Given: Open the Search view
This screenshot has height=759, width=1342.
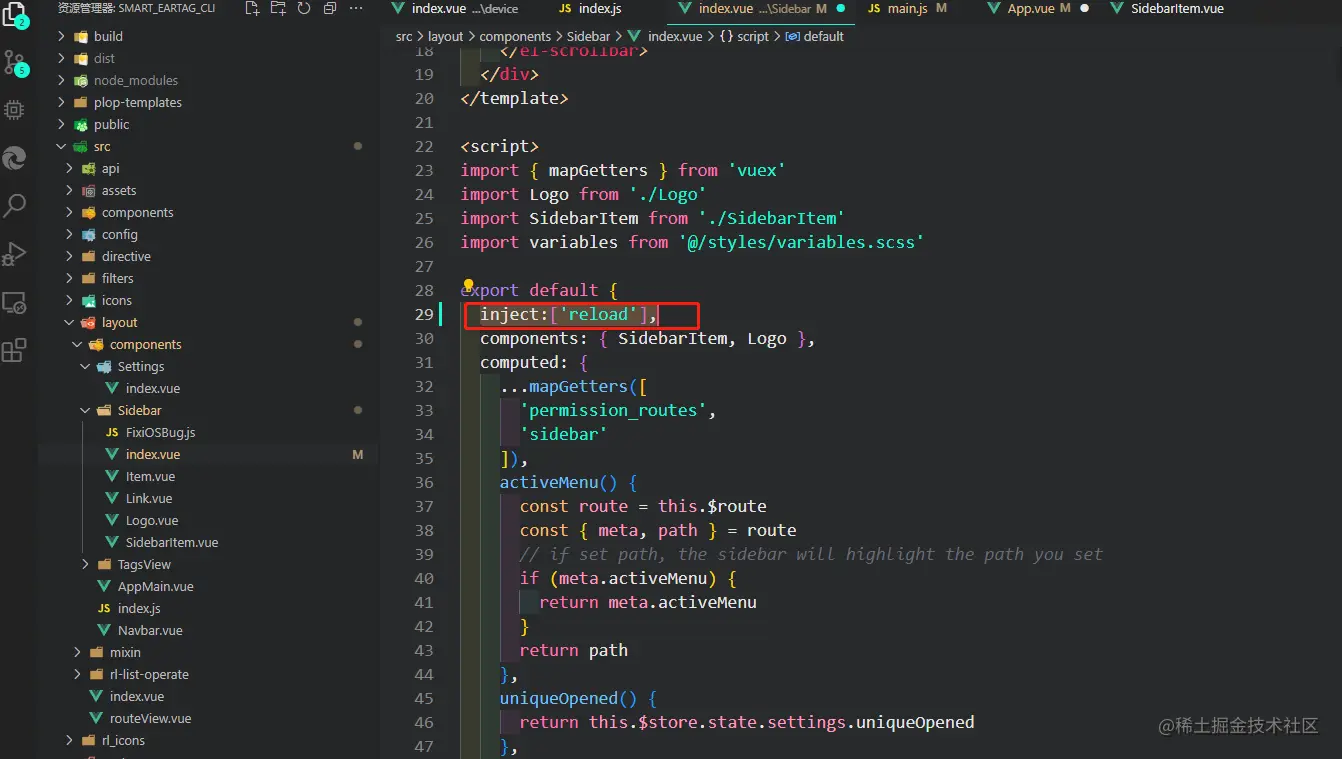Looking at the screenshot, I should (14, 206).
